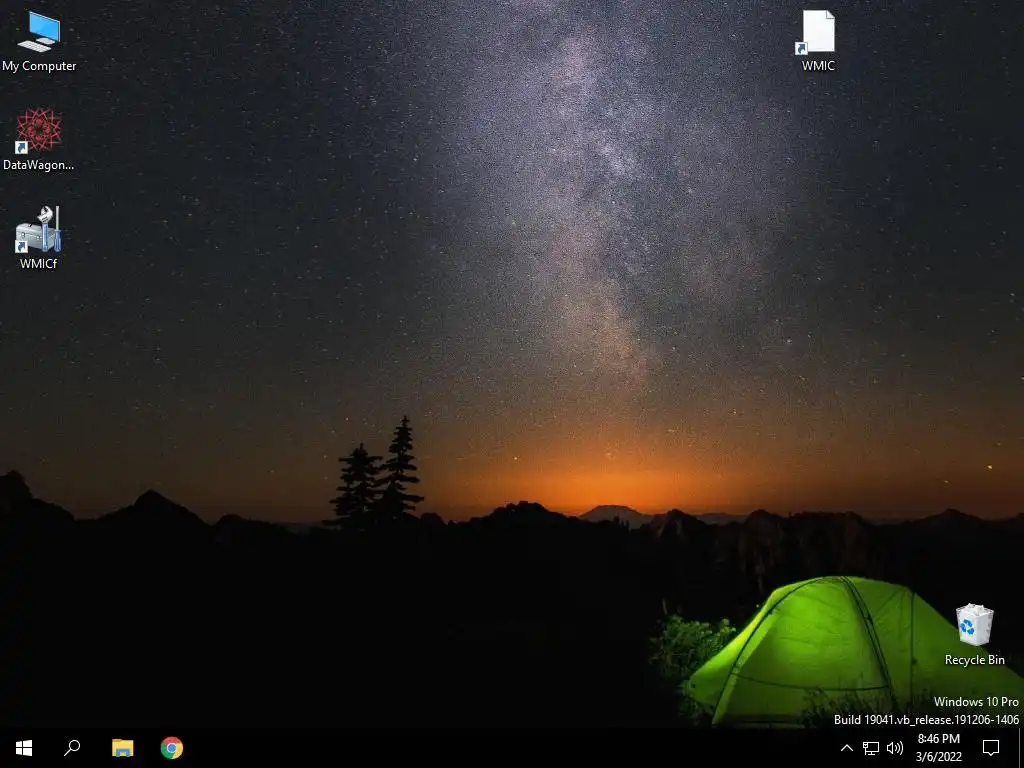Screen dimensions: 1024x768
Task: Open taskbar search magnifier
Action: (72, 748)
